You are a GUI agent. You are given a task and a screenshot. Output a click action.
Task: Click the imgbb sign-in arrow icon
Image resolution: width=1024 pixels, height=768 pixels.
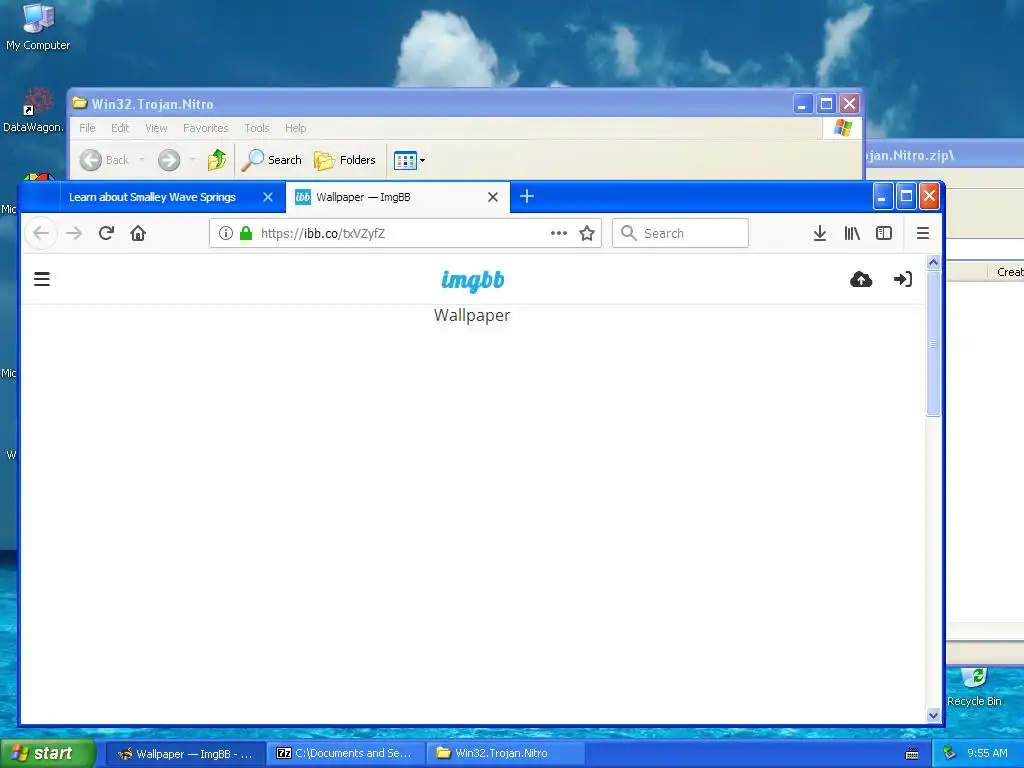point(903,280)
